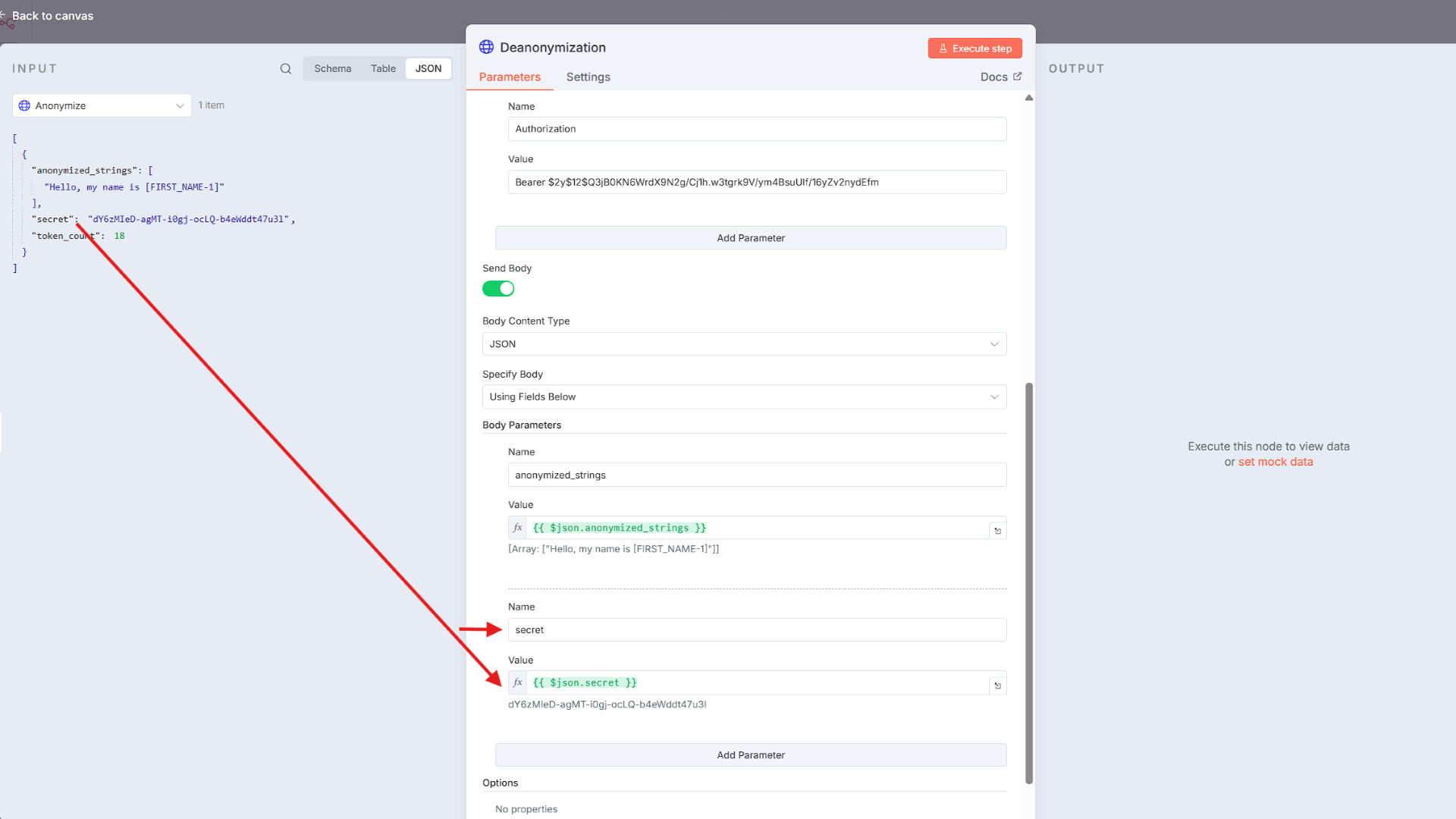This screenshot has width=1456, height=819.
Task: Open the expression editor icon beside the secret value
Action: click(997, 684)
